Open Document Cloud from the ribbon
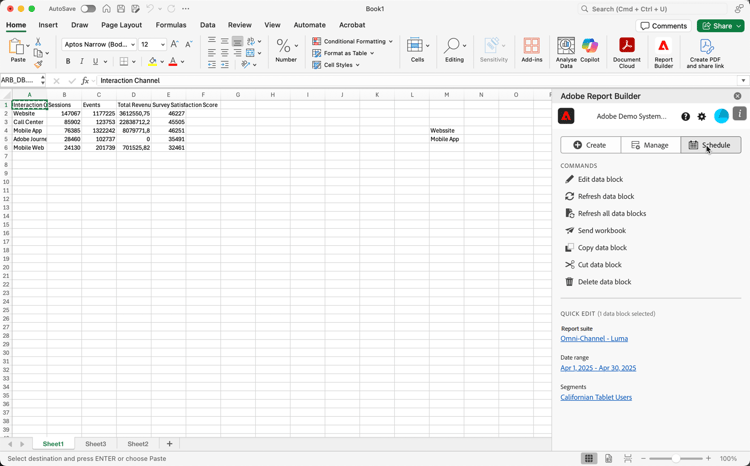The image size is (750, 466). pos(626,53)
